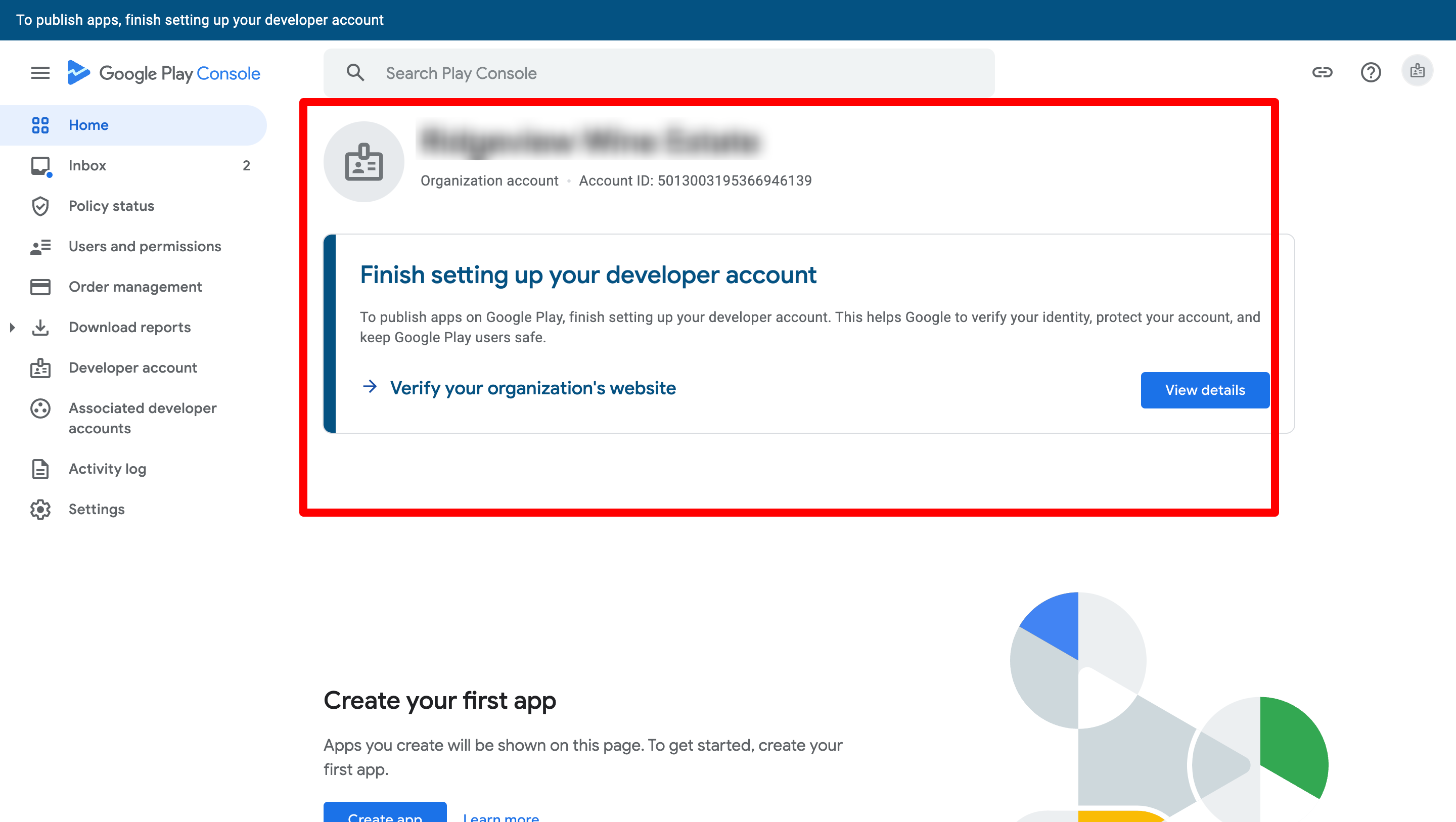Click the organization account avatar icon
The height and width of the screenshot is (822, 1456).
[x=364, y=162]
